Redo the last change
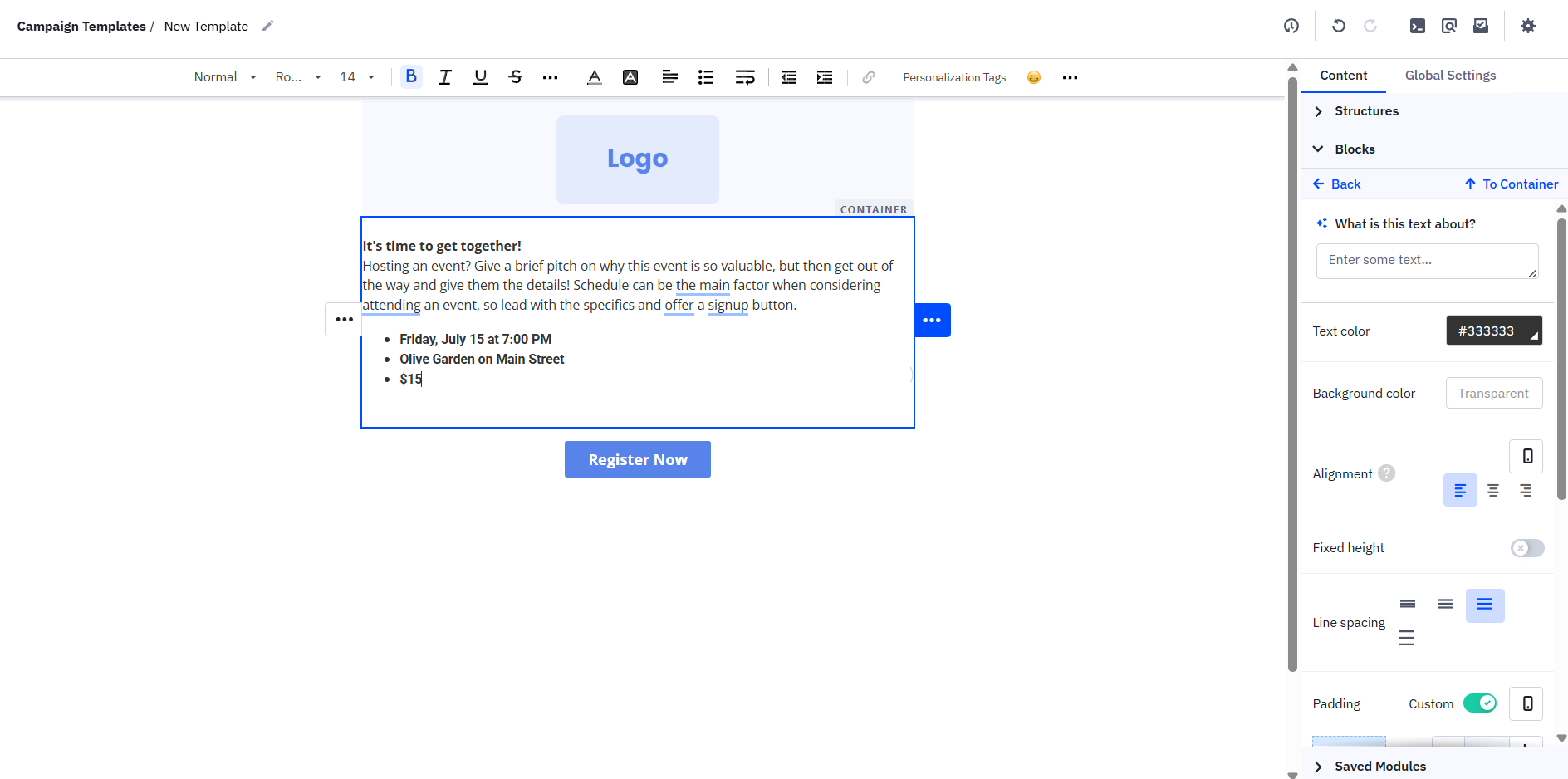Viewport: 1568px width, 779px height. pyautogui.click(x=1370, y=26)
